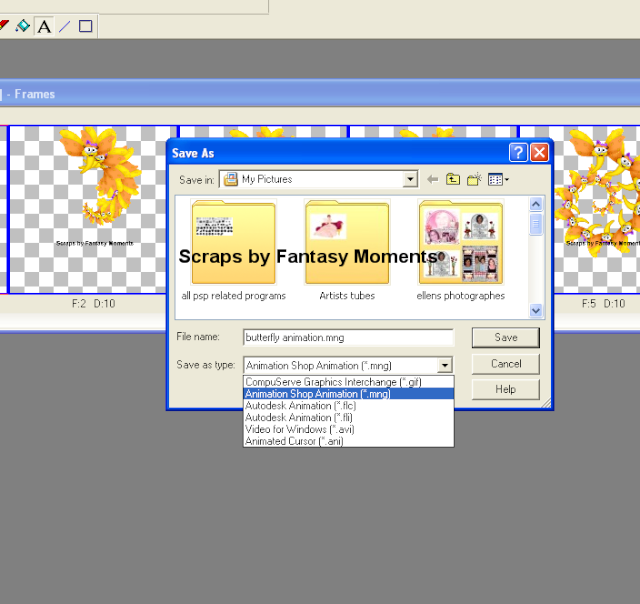Select the Flood Fill tool
640x604 pixels.
pos(22,26)
